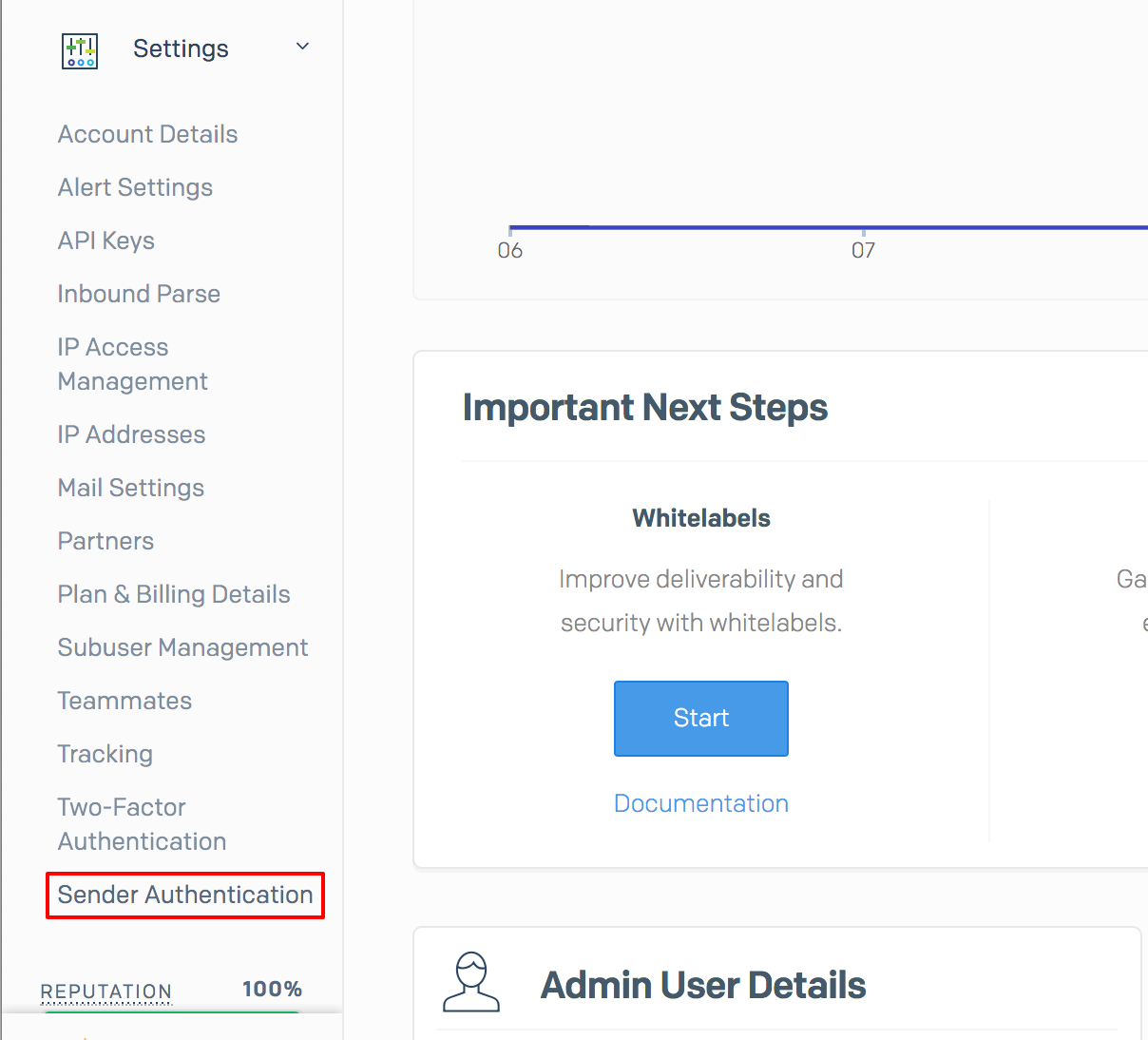Open Two-Factor Authentication settings

142,824
